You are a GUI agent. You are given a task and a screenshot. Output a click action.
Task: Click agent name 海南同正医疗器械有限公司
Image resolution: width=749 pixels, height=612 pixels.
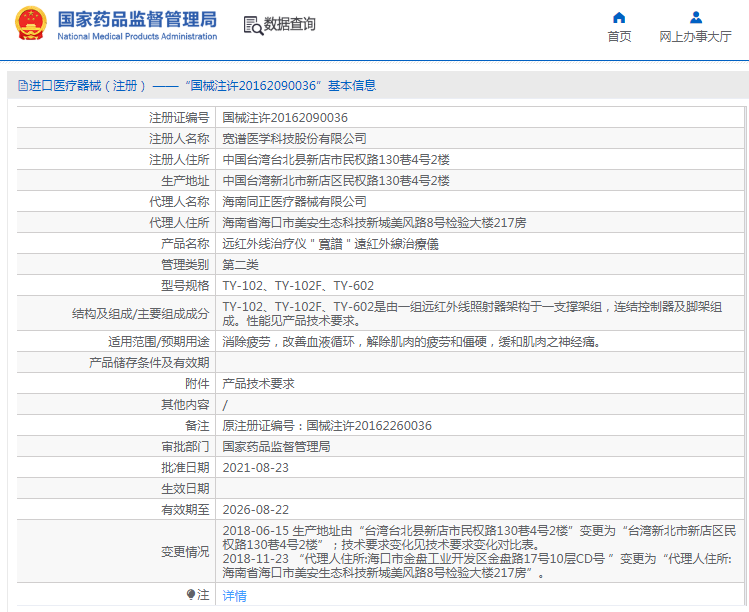click(294, 201)
